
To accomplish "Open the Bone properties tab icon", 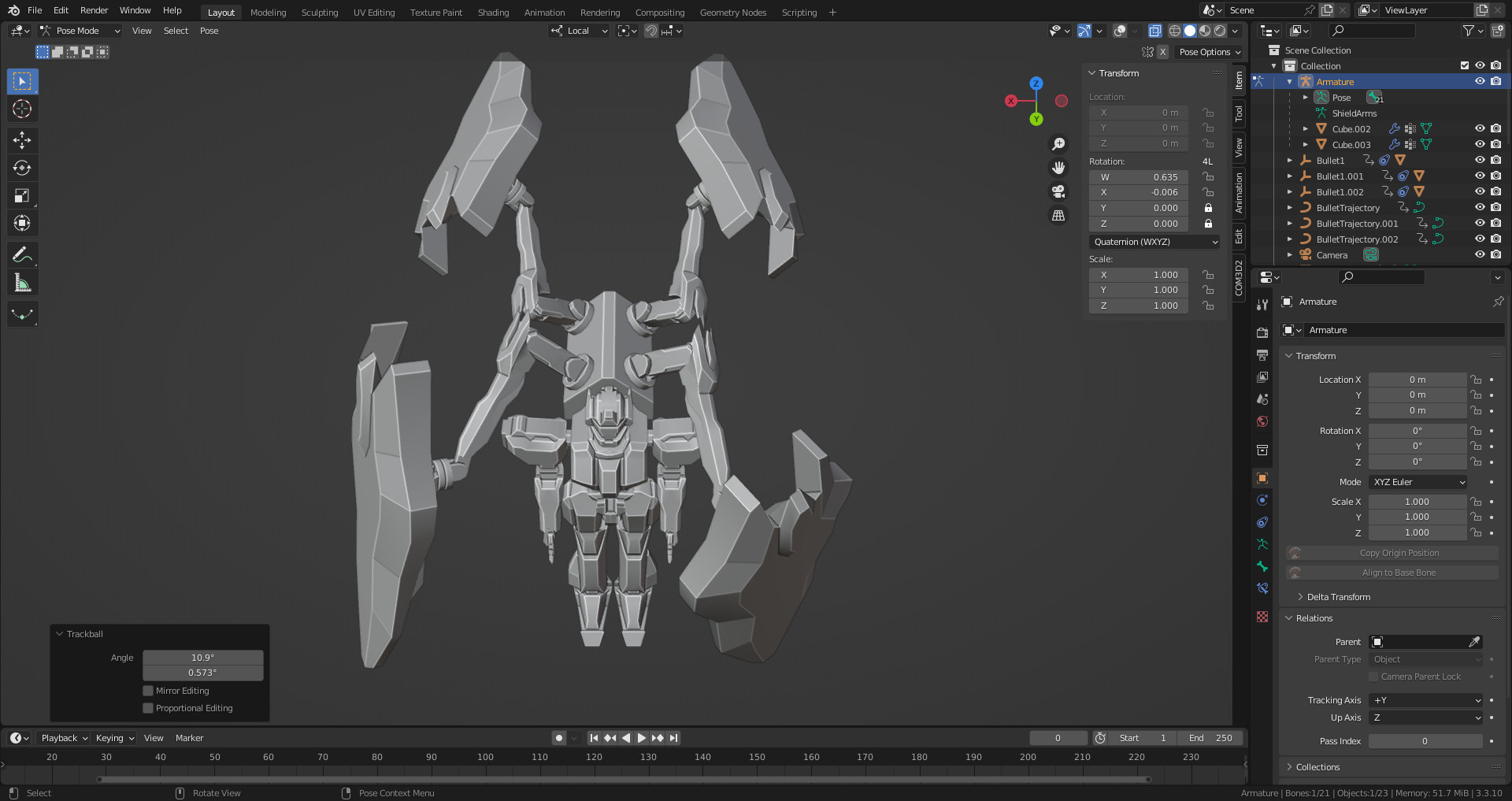I will [x=1262, y=566].
